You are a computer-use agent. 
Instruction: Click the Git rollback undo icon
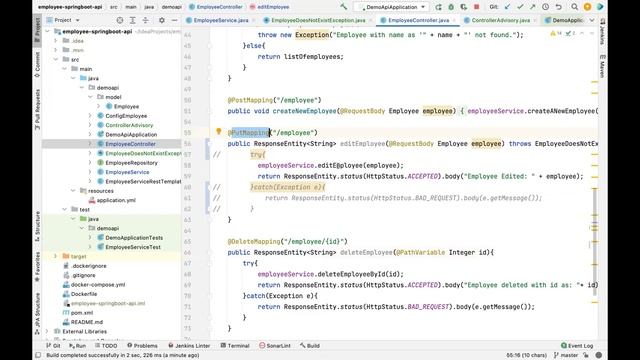[x=558, y=7]
